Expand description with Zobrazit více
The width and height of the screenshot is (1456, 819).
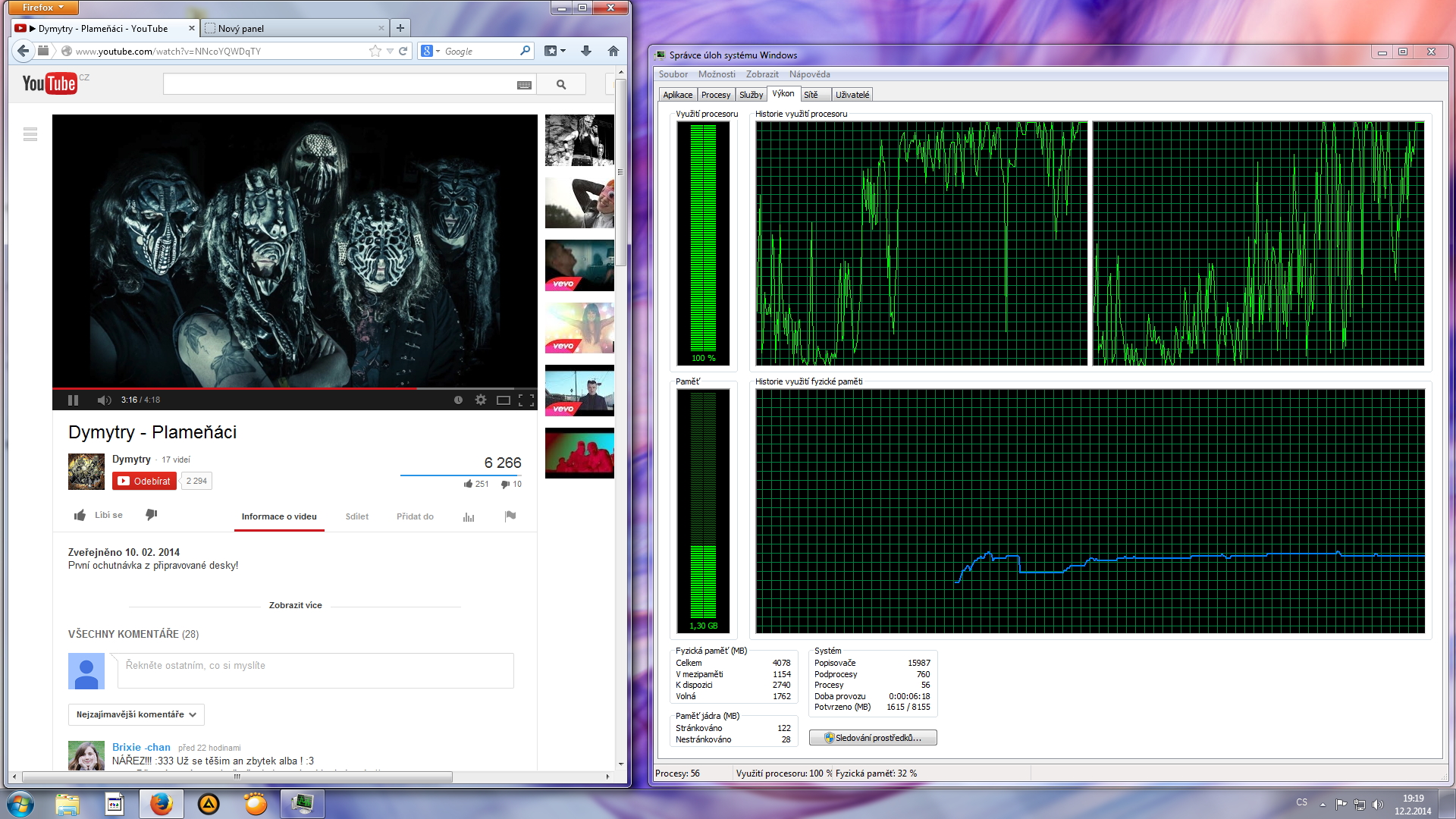[x=296, y=605]
